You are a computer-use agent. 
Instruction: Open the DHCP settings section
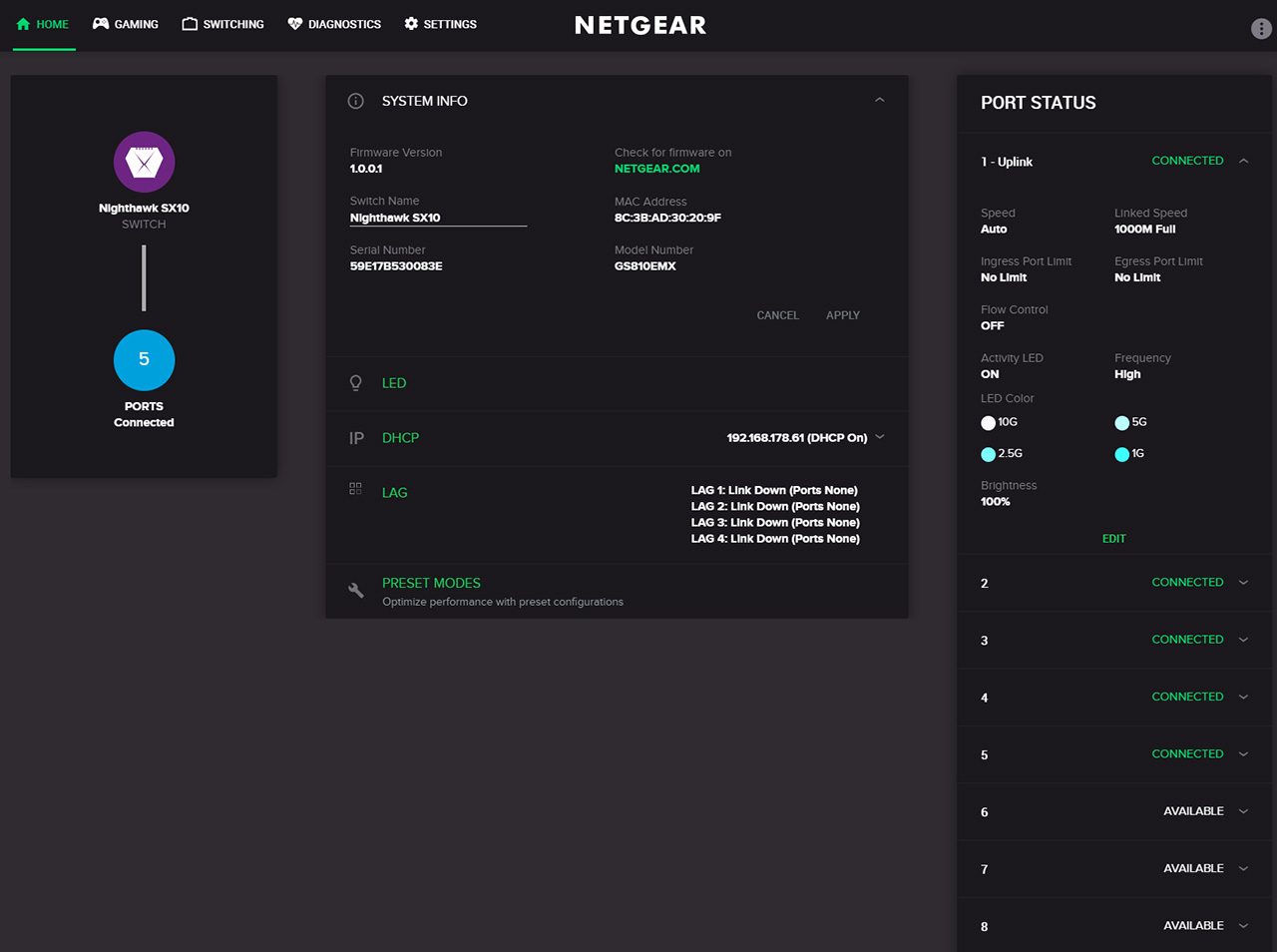point(400,438)
